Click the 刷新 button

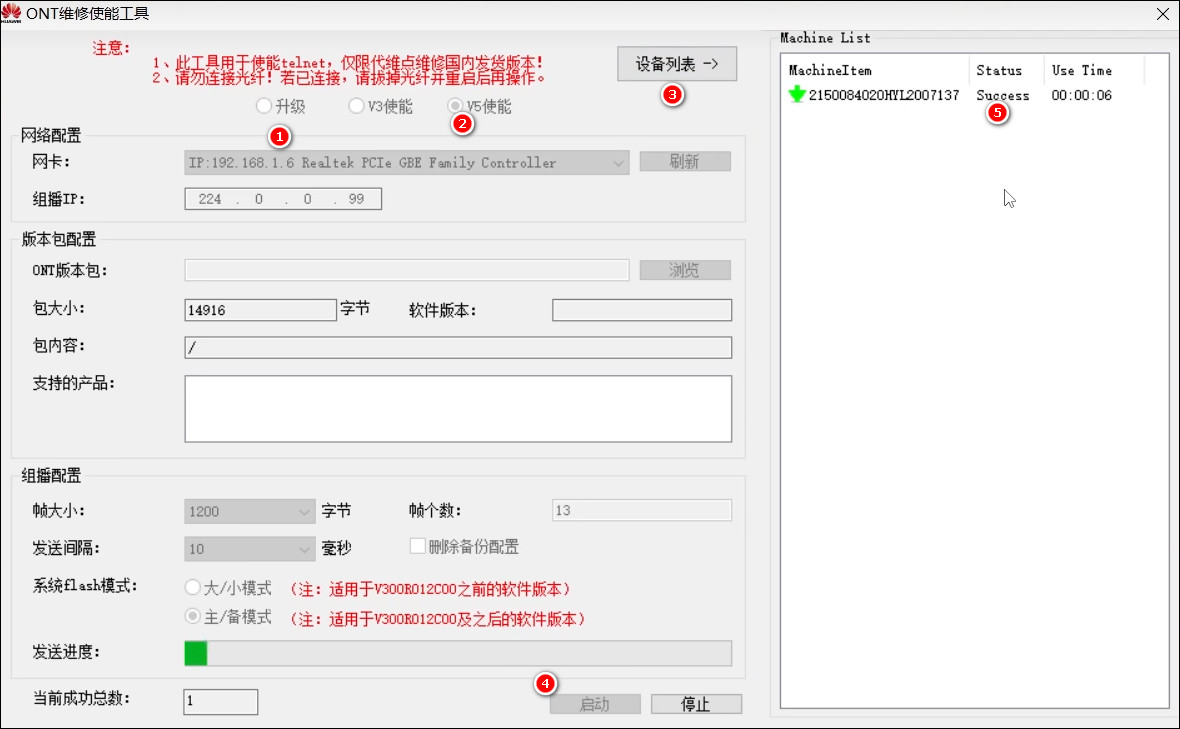coord(685,162)
